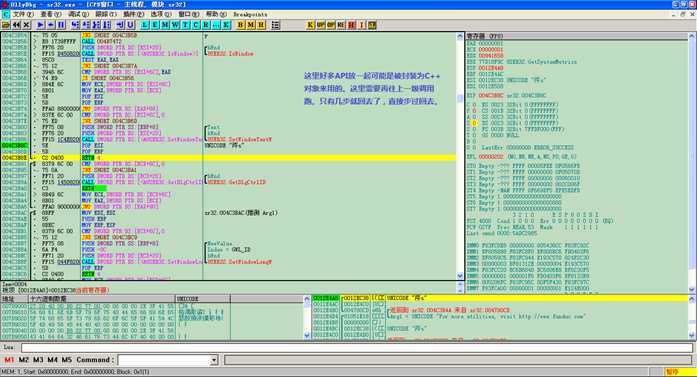This screenshot has height=377, width=697.
Task: Click the U execute-till-user-code icon
Action: click(130, 25)
